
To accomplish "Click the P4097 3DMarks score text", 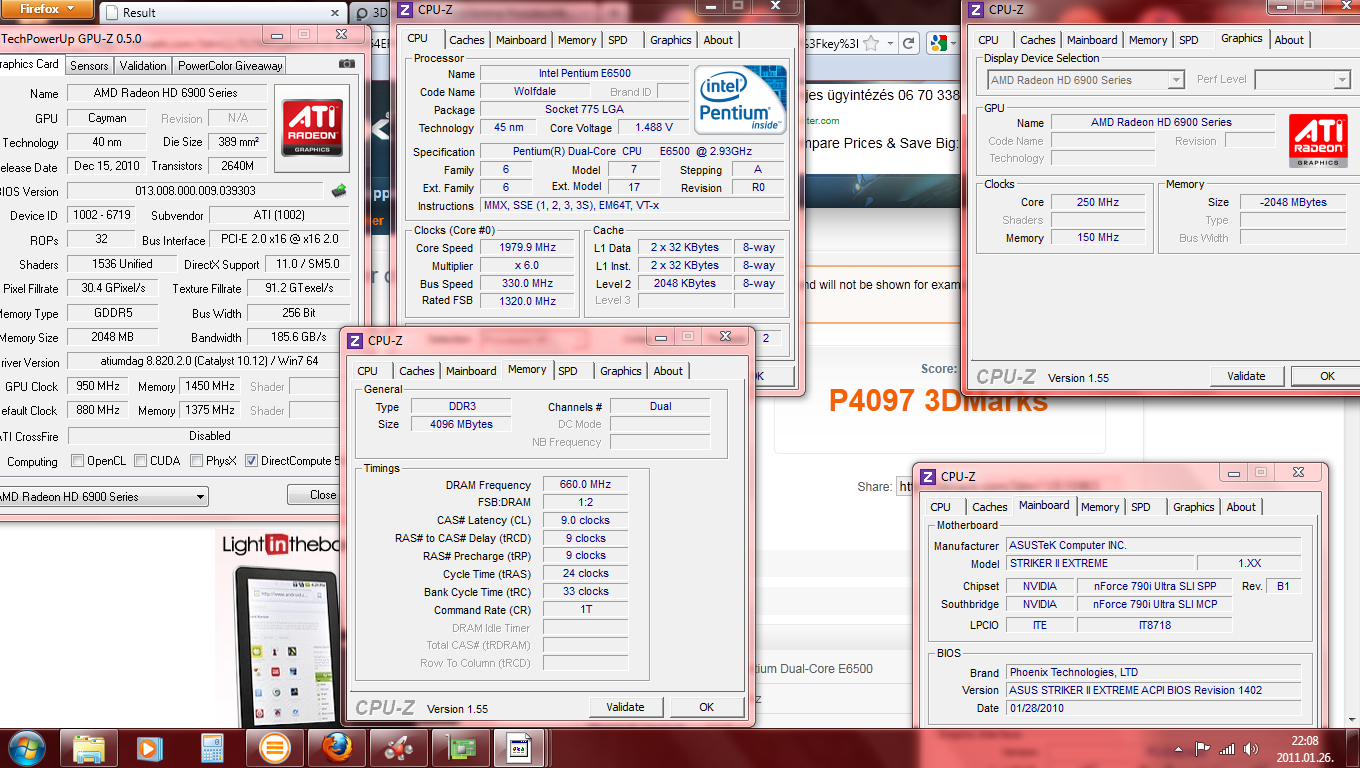I will (938, 401).
